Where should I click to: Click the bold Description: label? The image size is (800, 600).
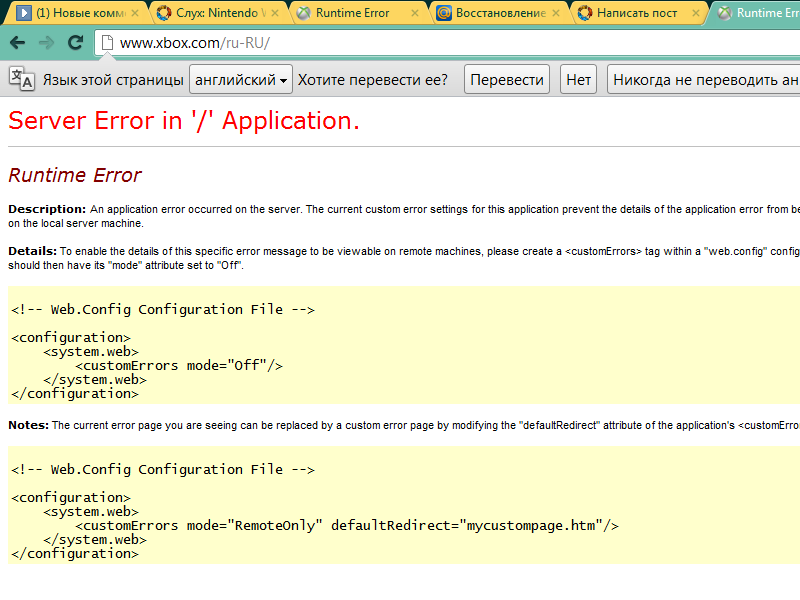47,209
